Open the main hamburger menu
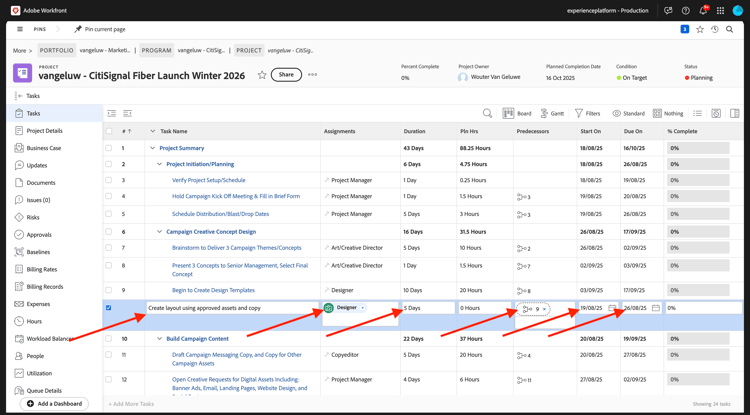 [x=20, y=29]
